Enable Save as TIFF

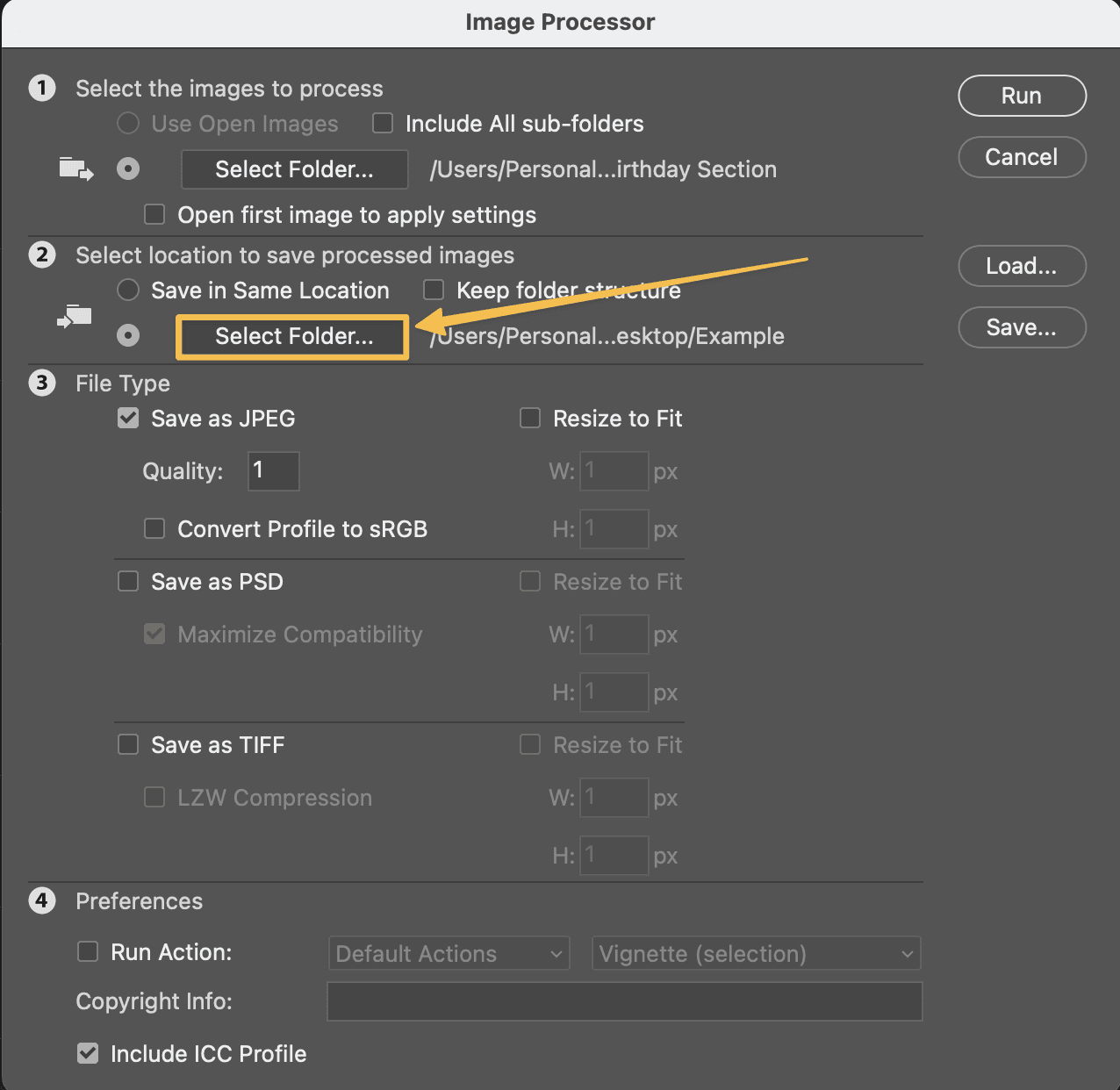(x=127, y=744)
